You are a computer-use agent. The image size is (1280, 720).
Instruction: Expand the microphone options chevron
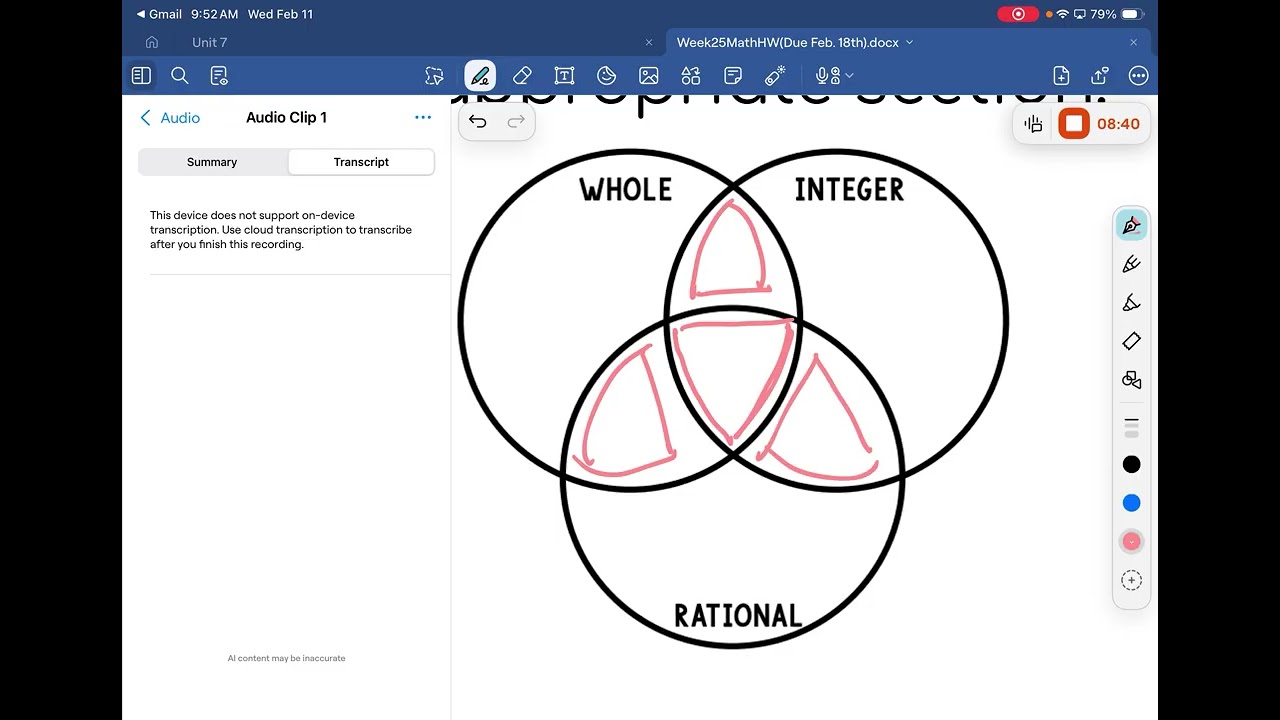[849, 76]
